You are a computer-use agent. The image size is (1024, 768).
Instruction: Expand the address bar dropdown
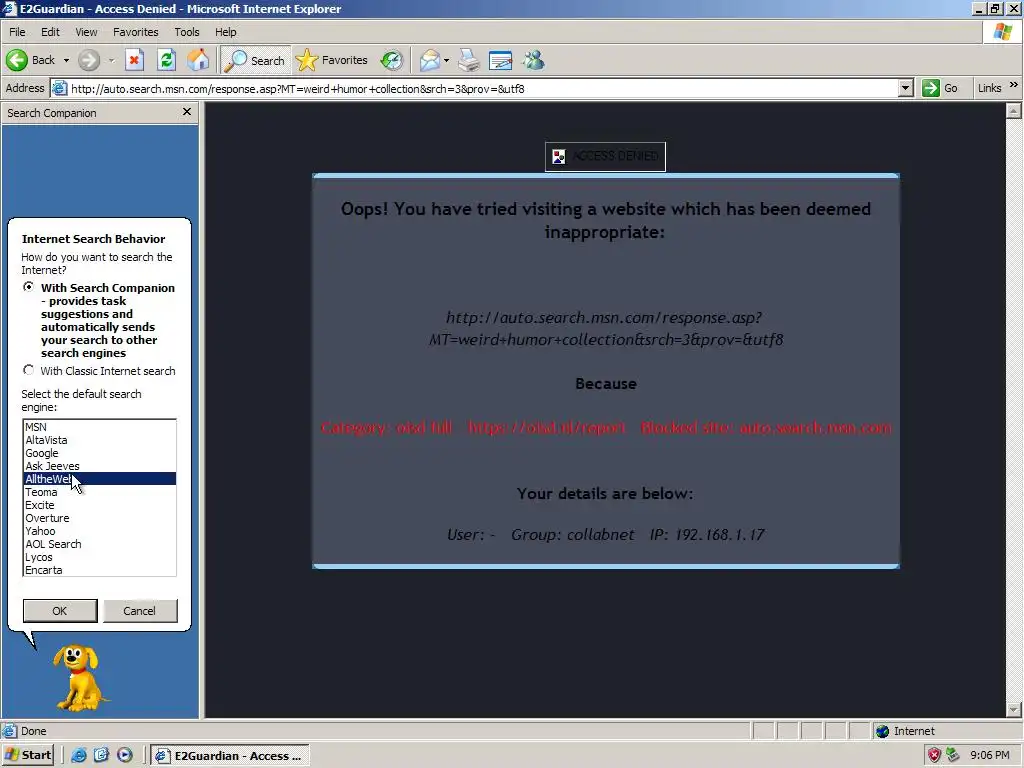(x=905, y=88)
